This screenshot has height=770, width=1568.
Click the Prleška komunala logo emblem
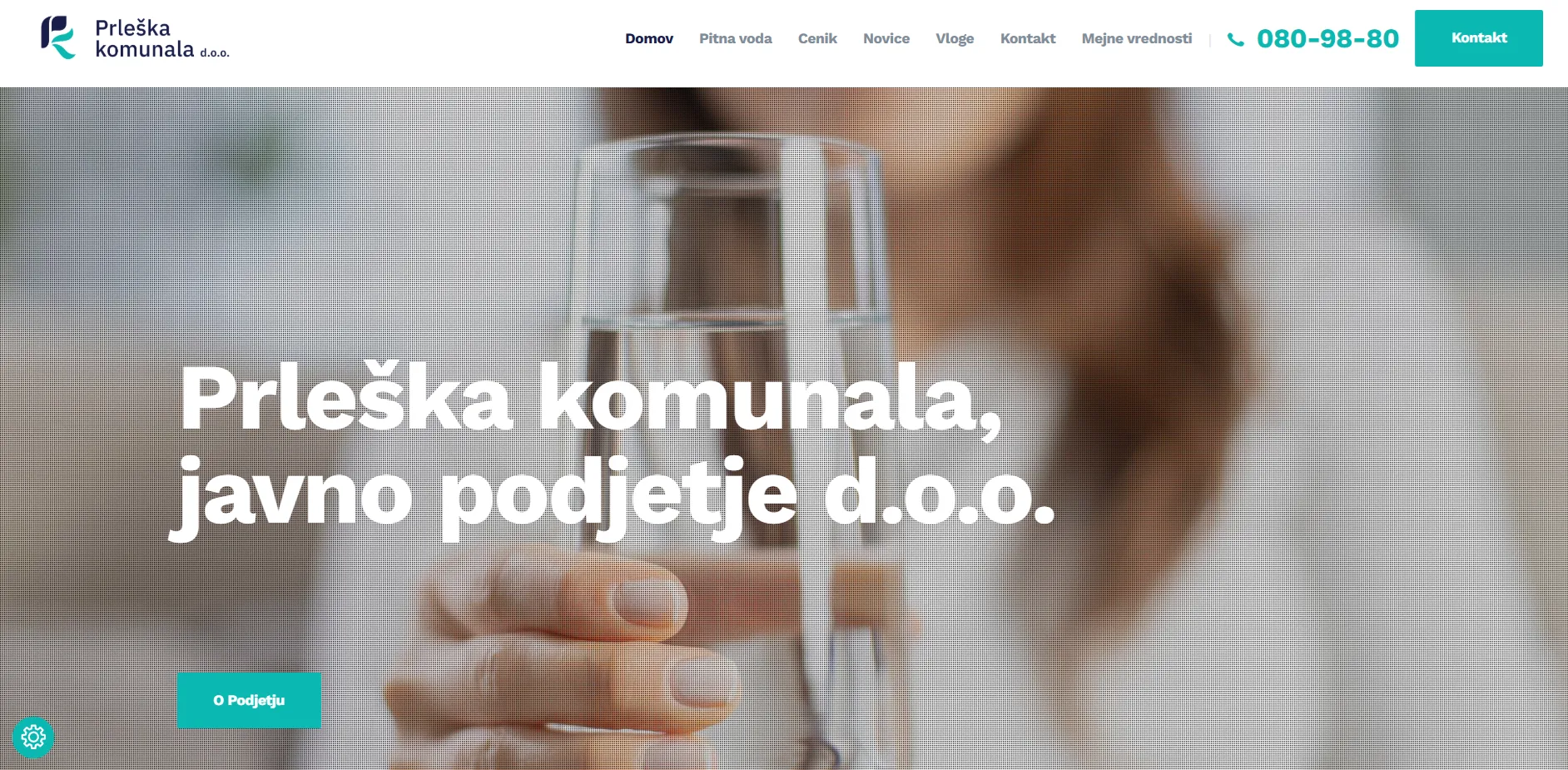tap(58, 37)
